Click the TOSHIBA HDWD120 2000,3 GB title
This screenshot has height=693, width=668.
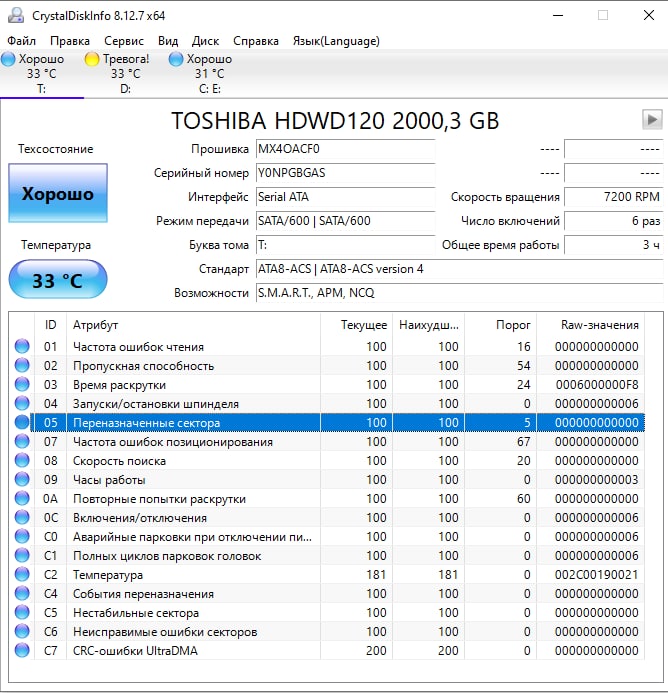tap(335, 121)
